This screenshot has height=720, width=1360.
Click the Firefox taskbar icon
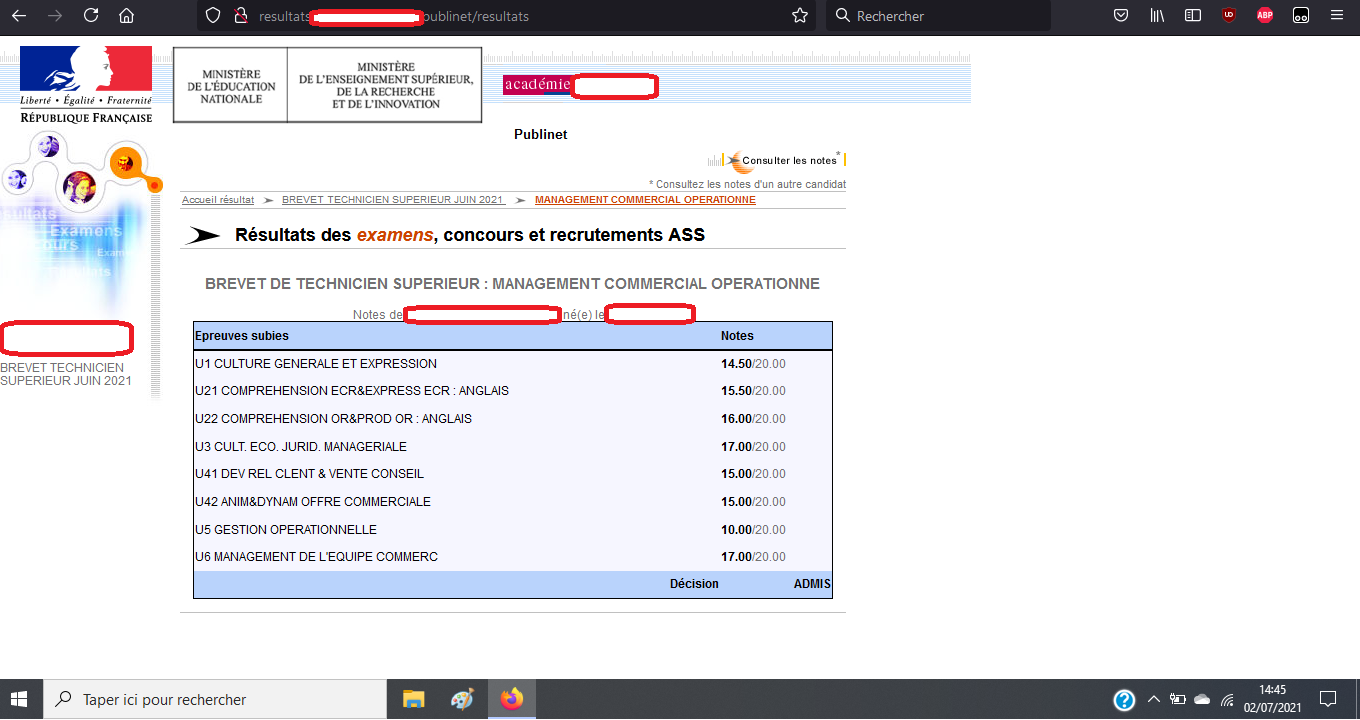tap(512, 699)
